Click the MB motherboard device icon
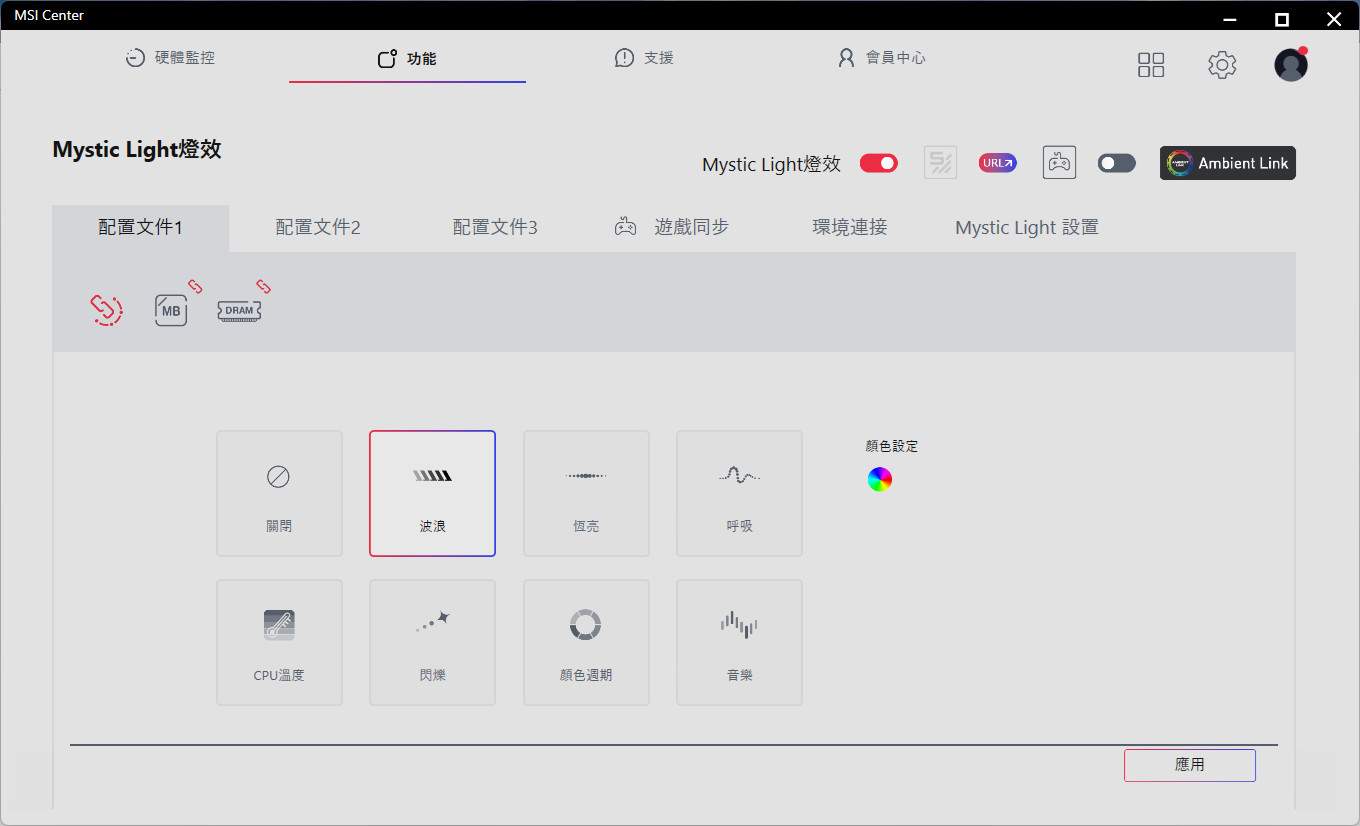The height and width of the screenshot is (826, 1360). tap(171, 310)
